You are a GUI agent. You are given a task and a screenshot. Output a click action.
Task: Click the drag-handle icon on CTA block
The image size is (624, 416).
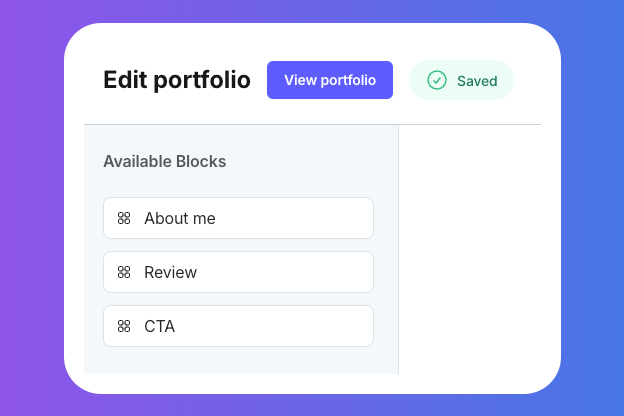click(x=124, y=326)
